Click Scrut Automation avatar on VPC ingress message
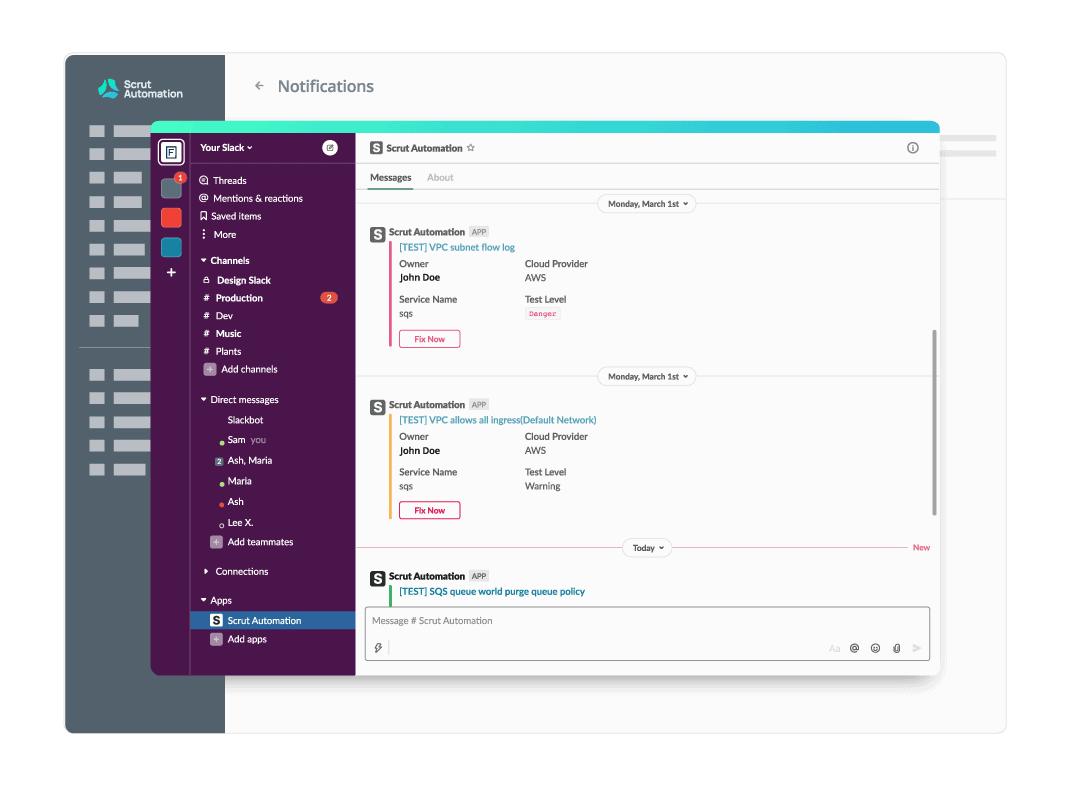The image size is (1089, 799). tap(377, 407)
